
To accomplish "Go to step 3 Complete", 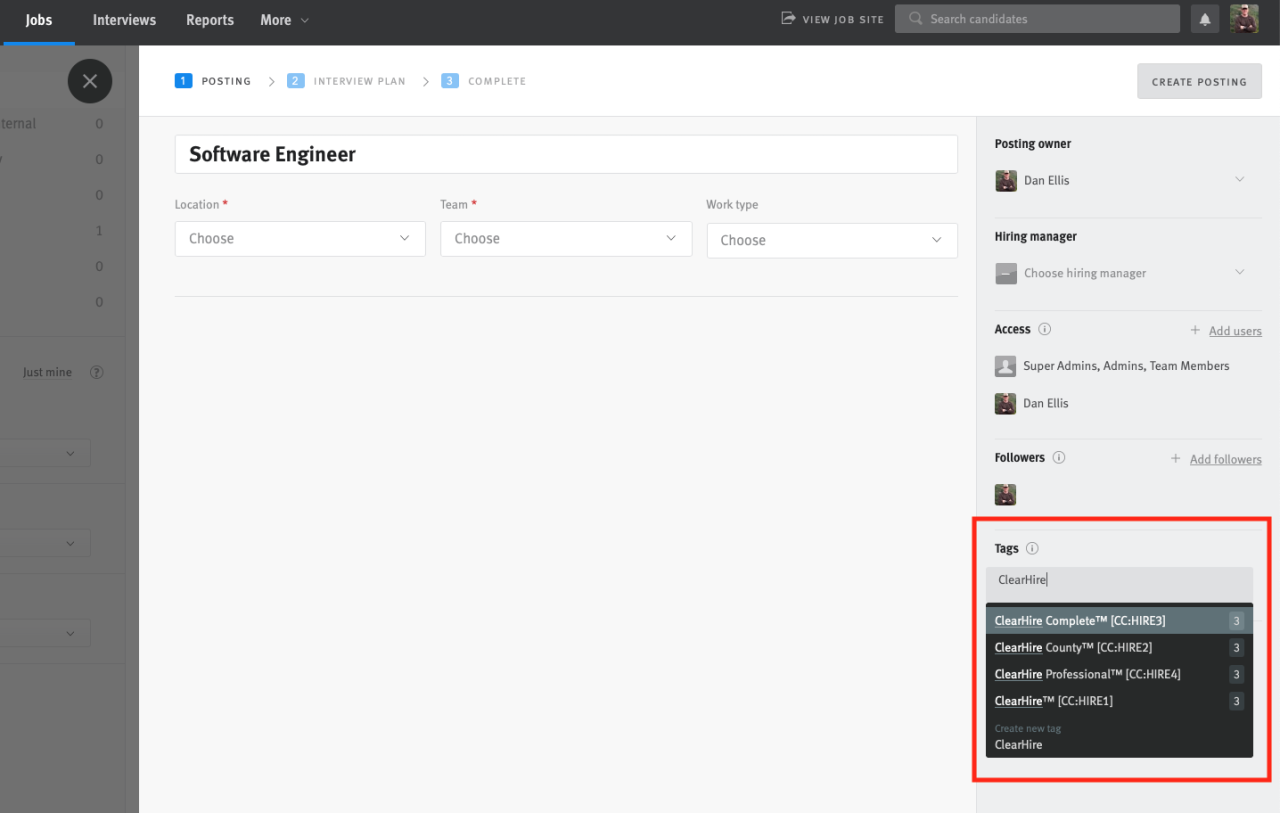I will tap(484, 81).
